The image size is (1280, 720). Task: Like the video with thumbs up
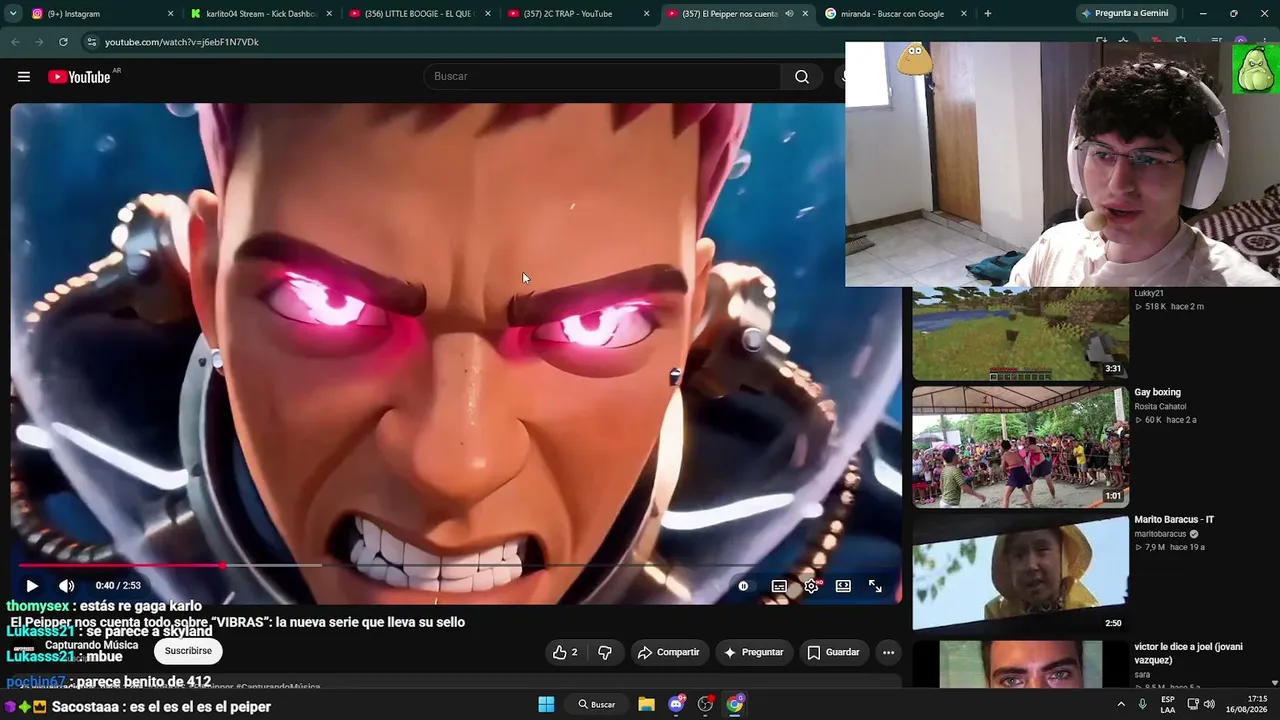coord(565,652)
